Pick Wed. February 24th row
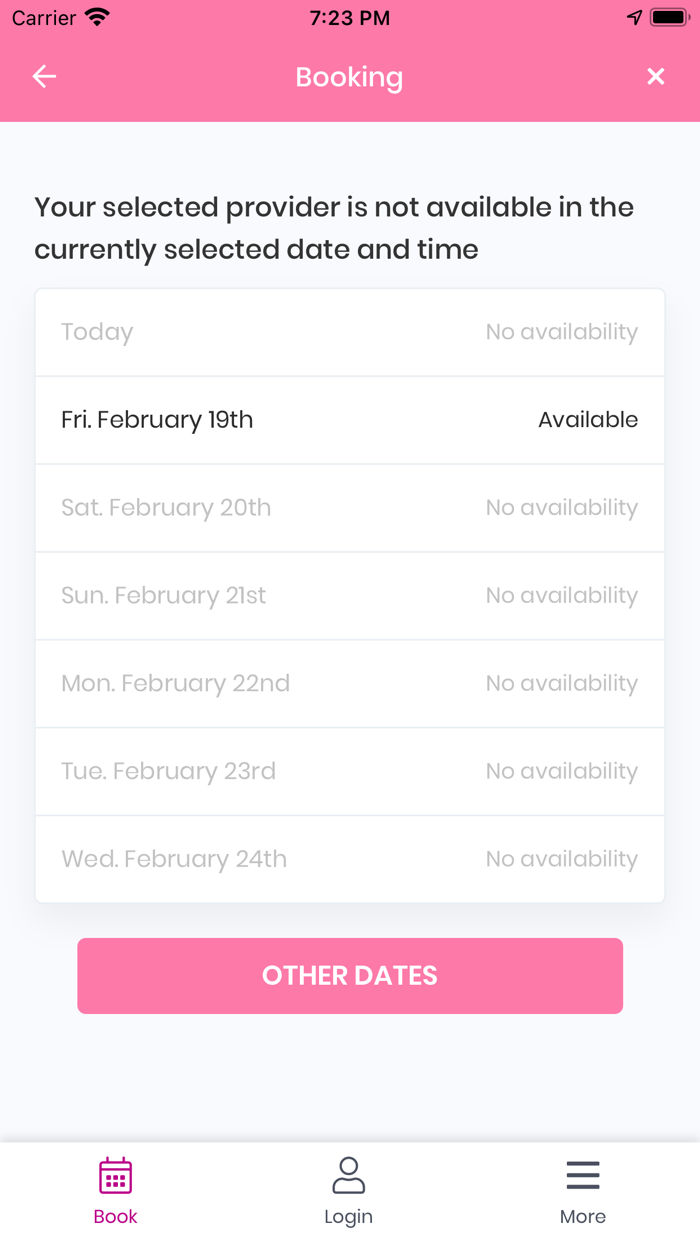Image resolution: width=700 pixels, height=1244 pixels. coord(350,860)
